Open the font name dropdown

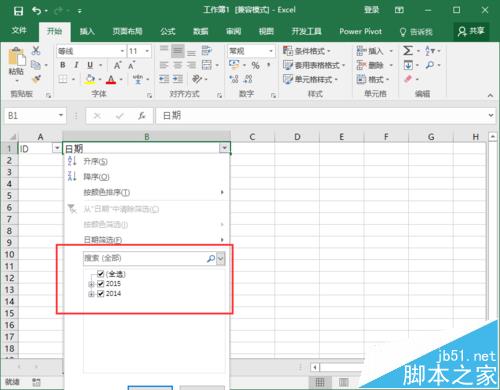pyautogui.click(x=122, y=51)
